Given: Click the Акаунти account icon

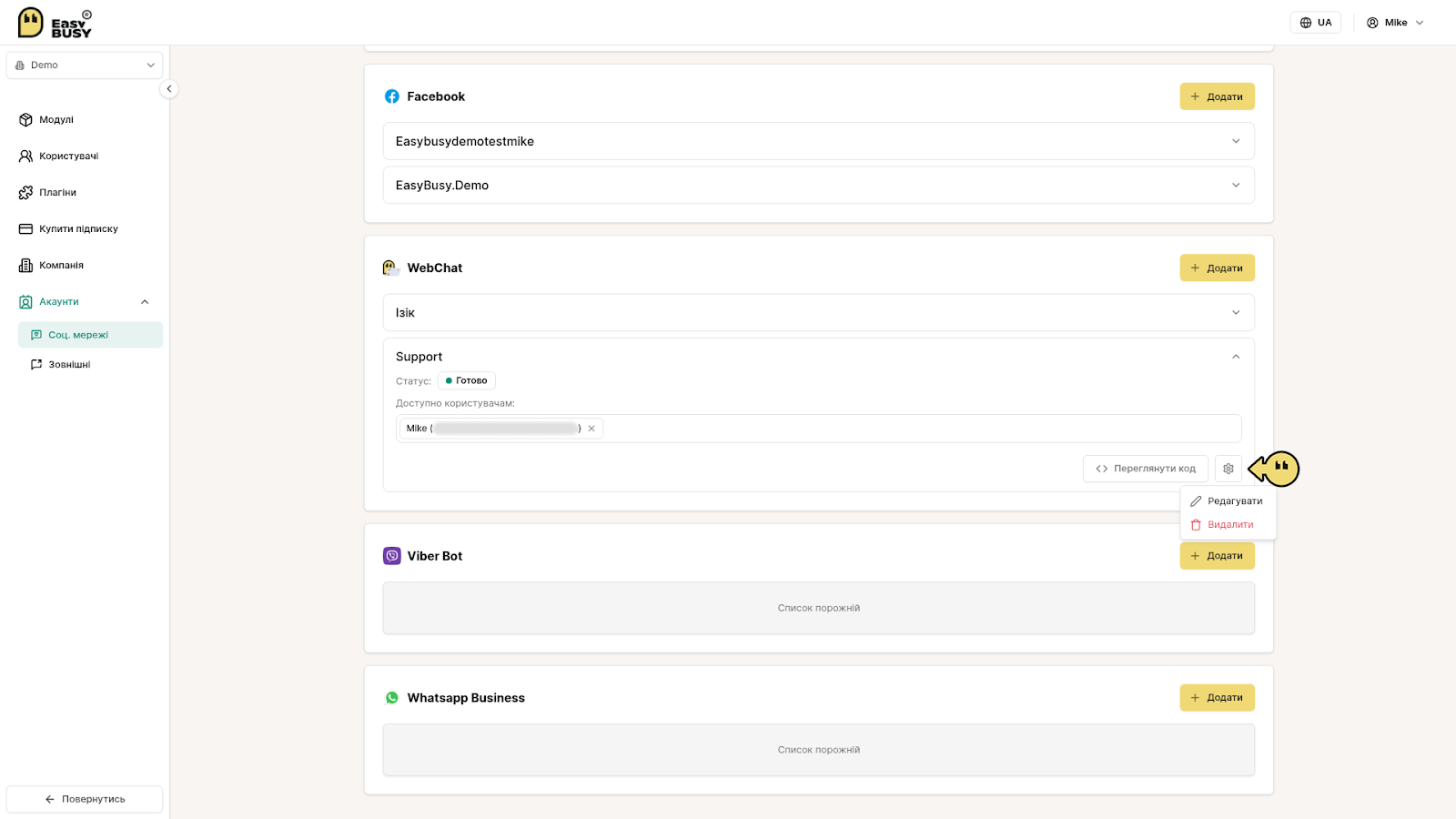Looking at the screenshot, I should pos(25,302).
